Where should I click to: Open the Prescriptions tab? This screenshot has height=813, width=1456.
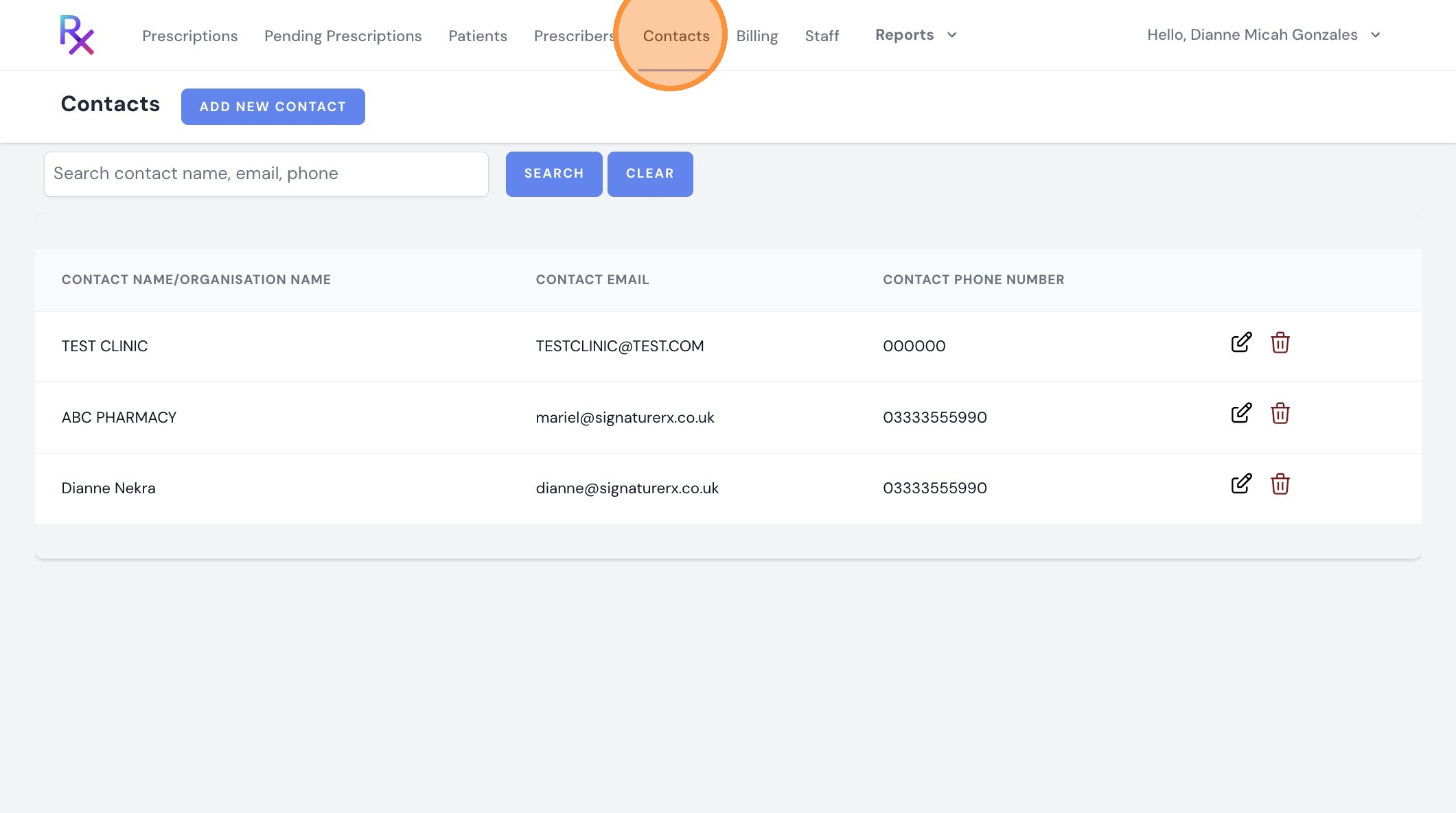[x=190, y=36]
